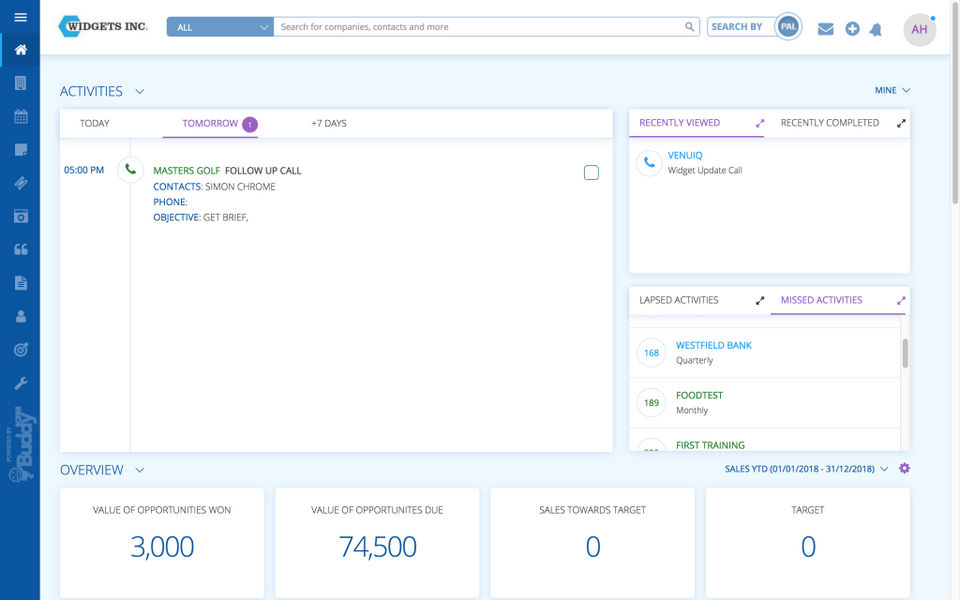Open the Masters Golf company link
This screenshot has height=600, width=960.
[187, 171]
